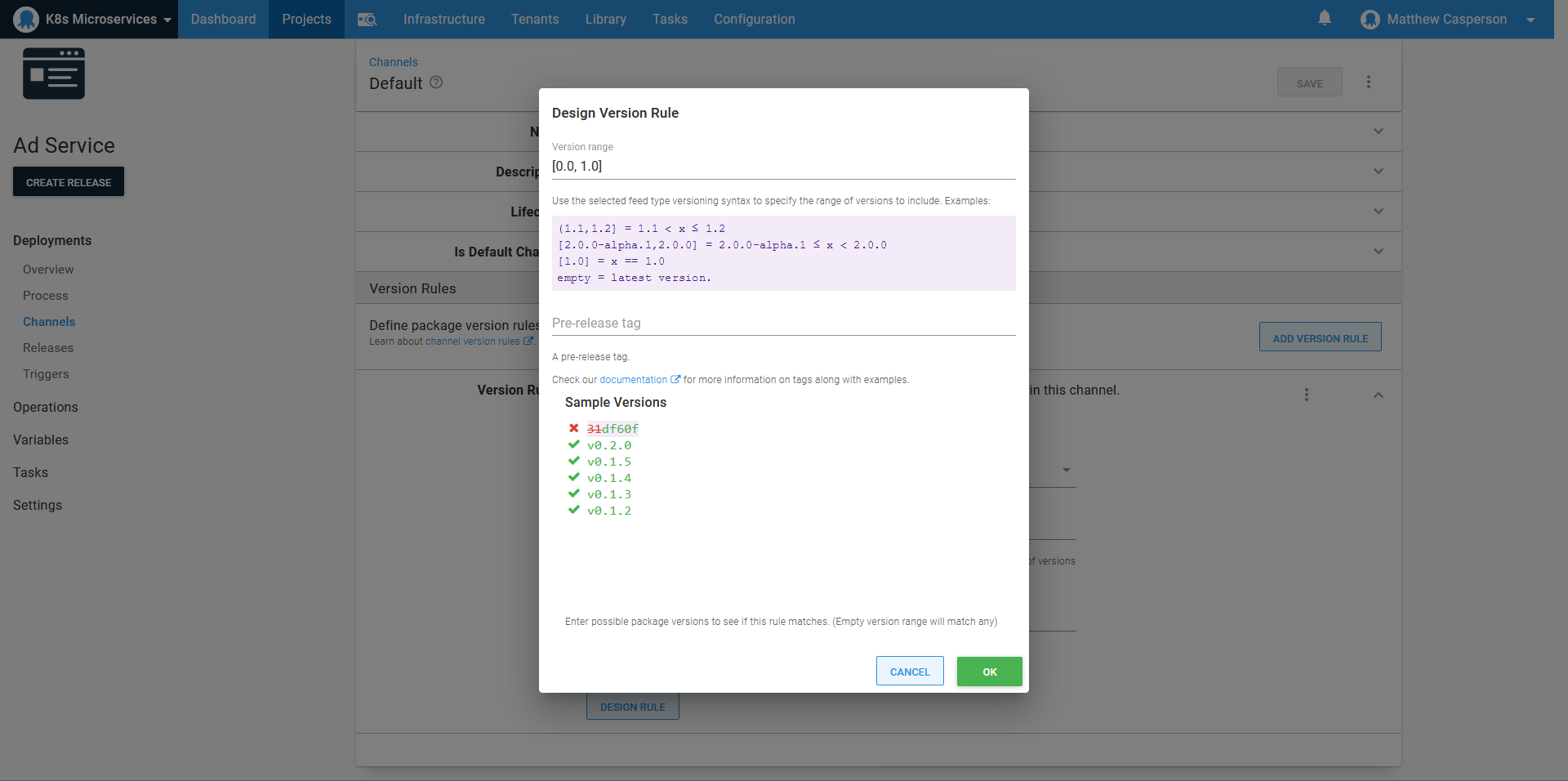Open the account dropdown beside Matthew Casperson

click(x=1531, y=18)
